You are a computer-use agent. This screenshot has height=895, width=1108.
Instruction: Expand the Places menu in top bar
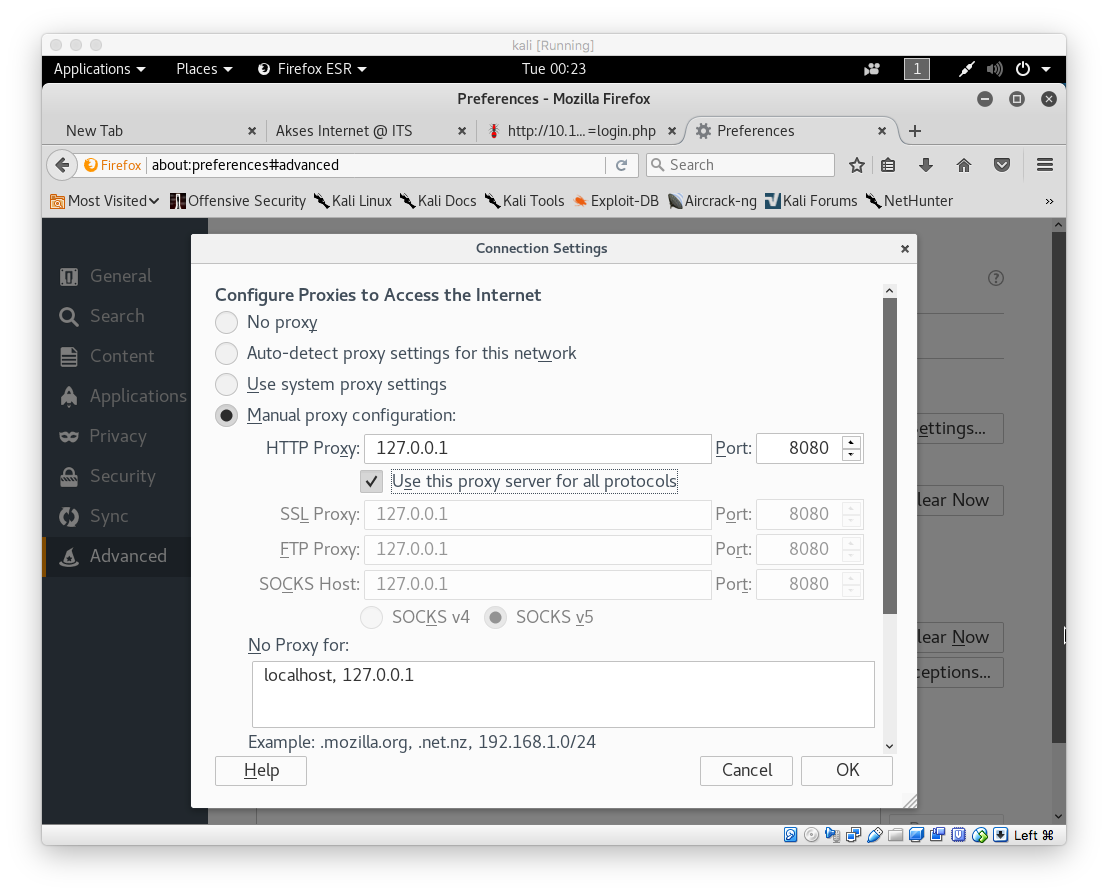pyautogui.click(x=204, y=69)
